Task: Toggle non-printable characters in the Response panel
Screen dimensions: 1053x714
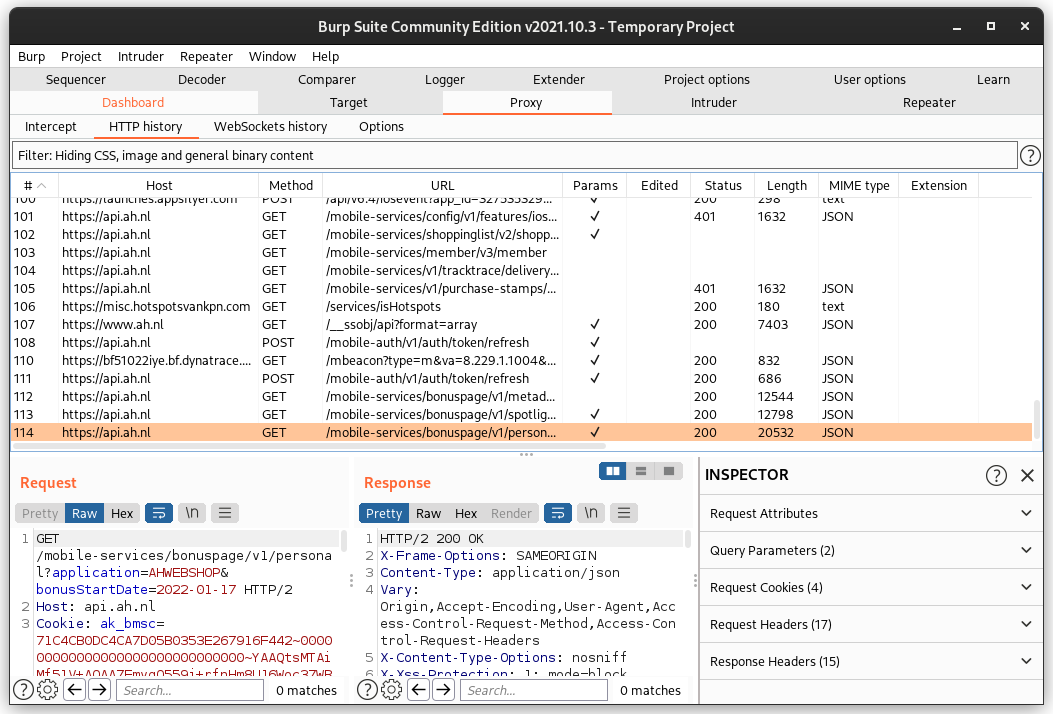Action: pos(592,513)
